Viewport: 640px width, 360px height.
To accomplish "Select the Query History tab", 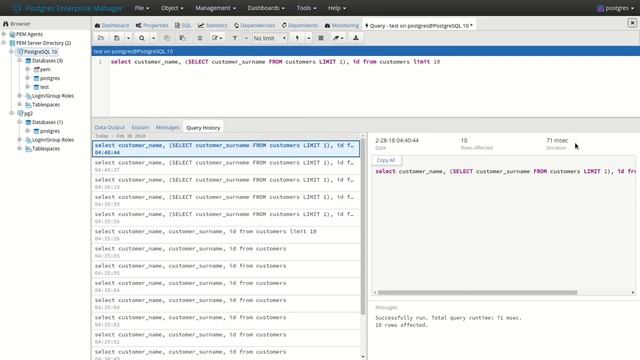I will (x=203, y=127).
